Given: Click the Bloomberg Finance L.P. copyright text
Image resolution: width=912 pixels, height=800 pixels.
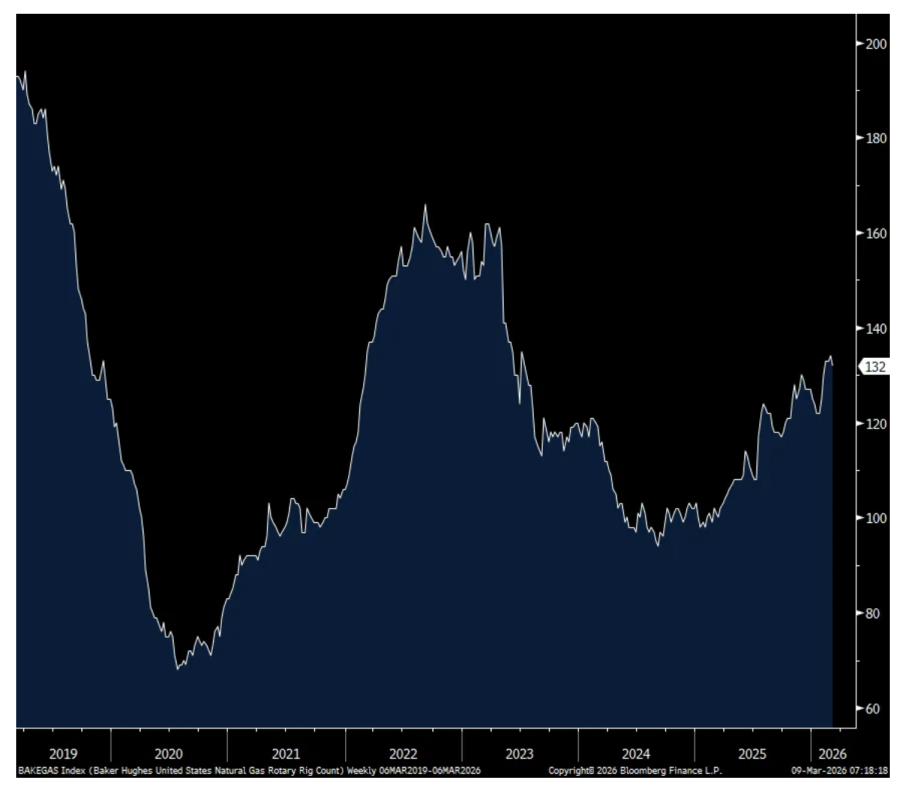Looking at the screenshot, I should click(634, 771).
